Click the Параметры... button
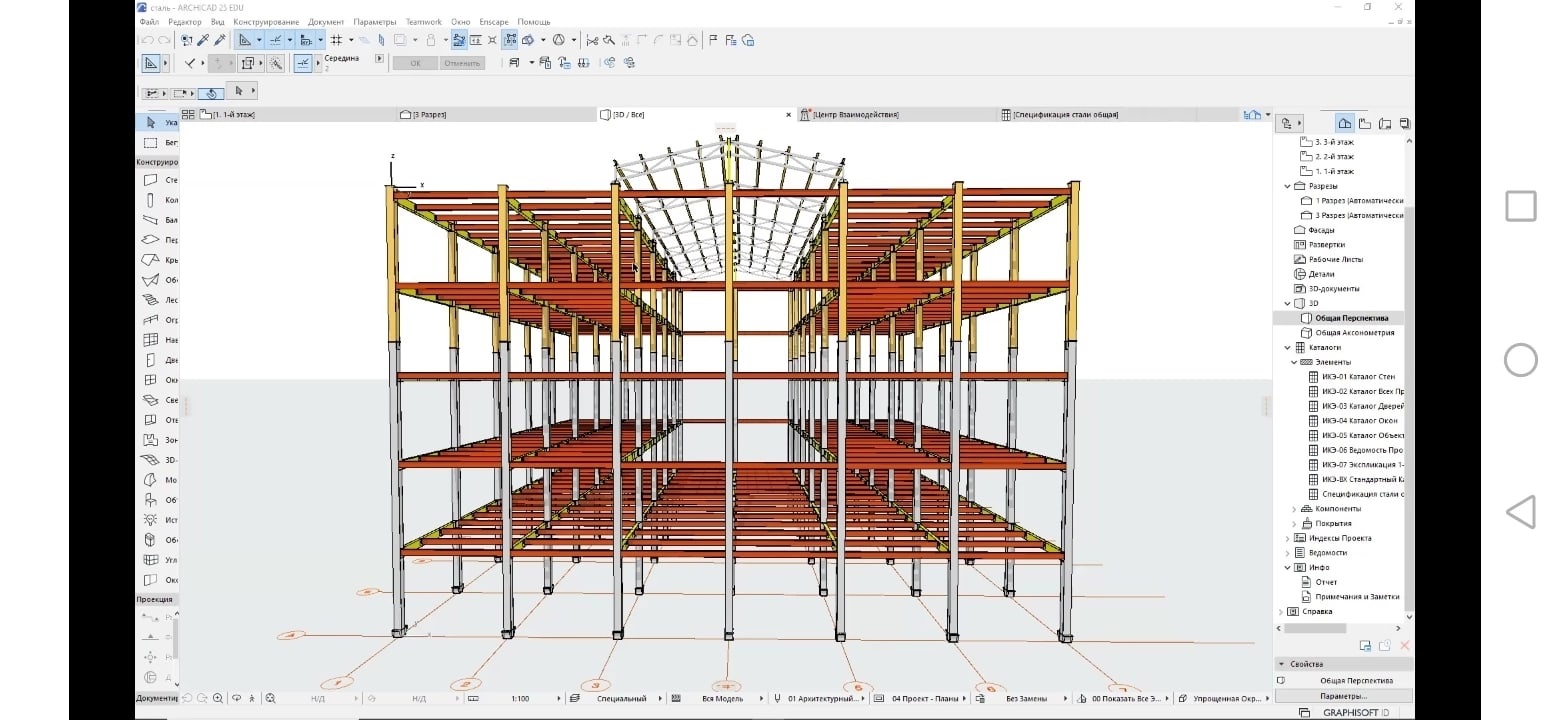1560x720 pixels. (1343, 696)
